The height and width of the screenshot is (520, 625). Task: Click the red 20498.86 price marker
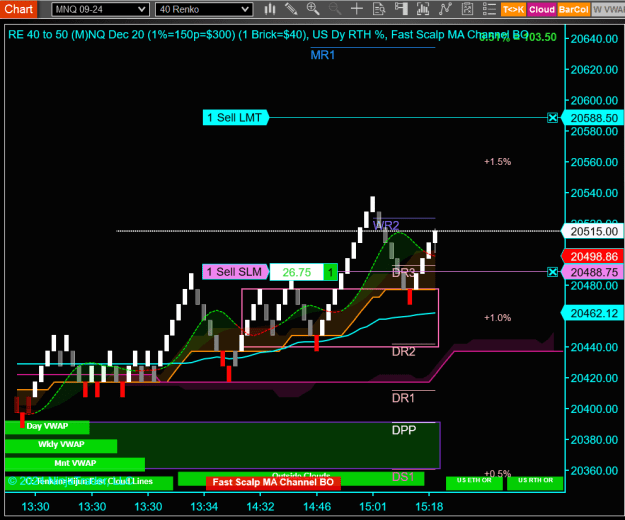point(593,257)
